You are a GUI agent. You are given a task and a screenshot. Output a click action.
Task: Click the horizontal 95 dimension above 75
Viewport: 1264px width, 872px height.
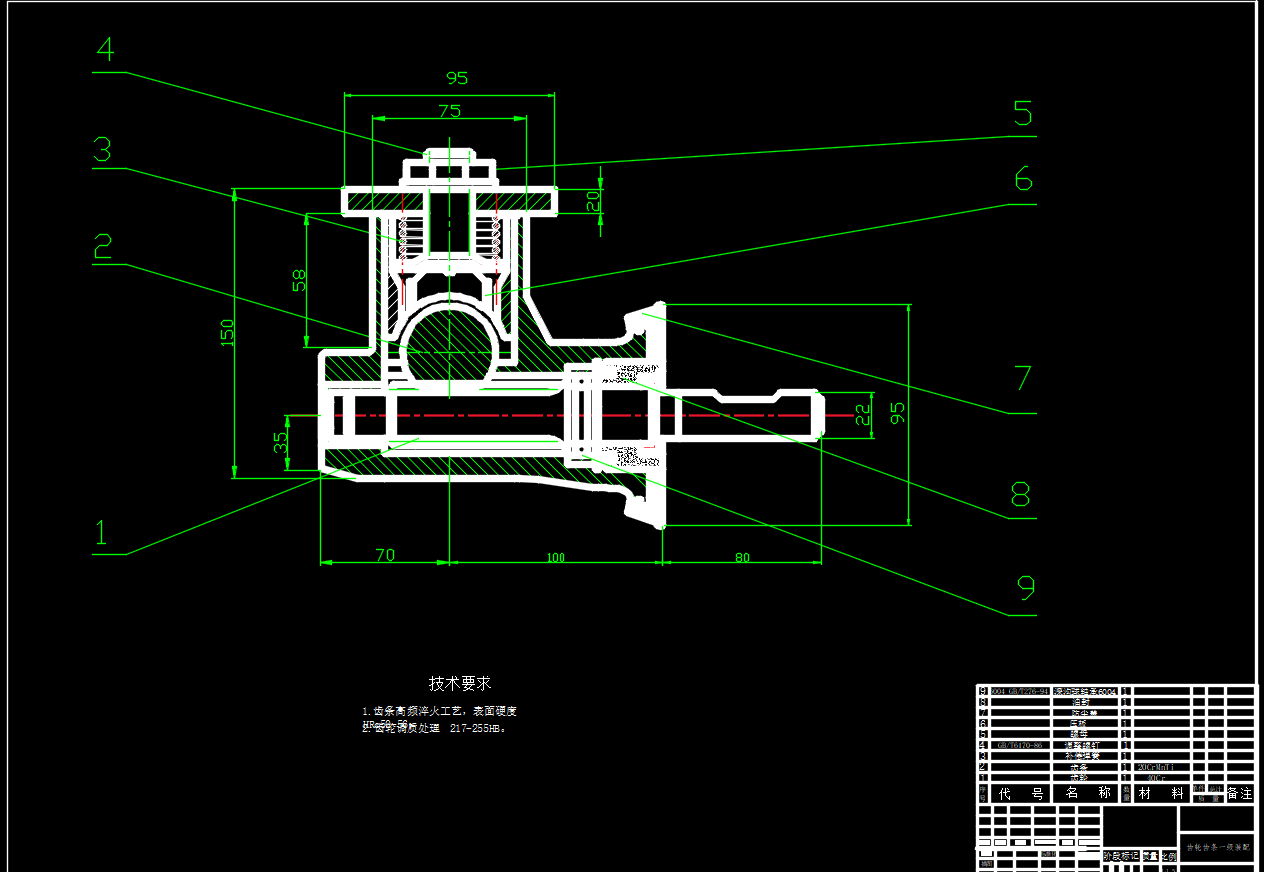(x=457, y=78)
